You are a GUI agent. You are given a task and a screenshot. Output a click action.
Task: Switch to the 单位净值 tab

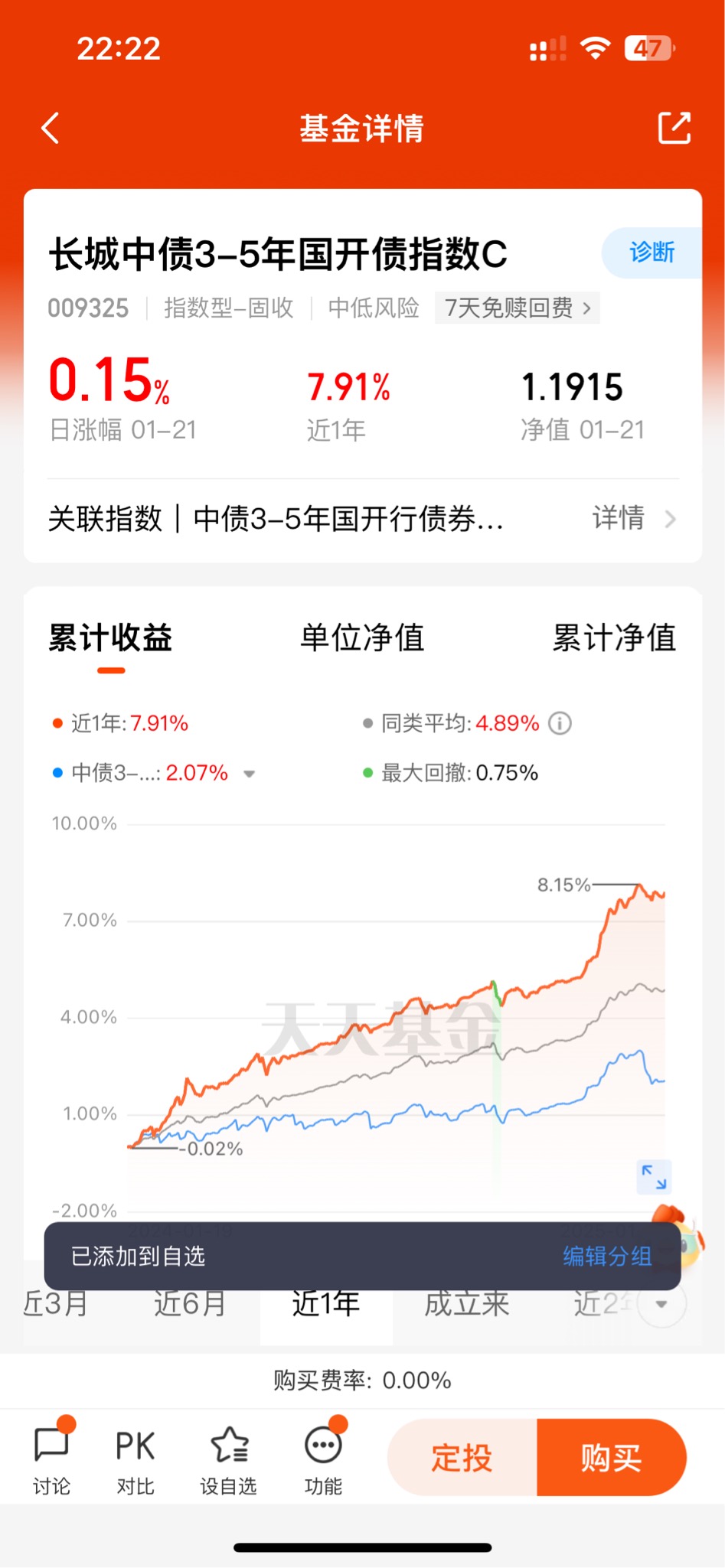(362, 637)
